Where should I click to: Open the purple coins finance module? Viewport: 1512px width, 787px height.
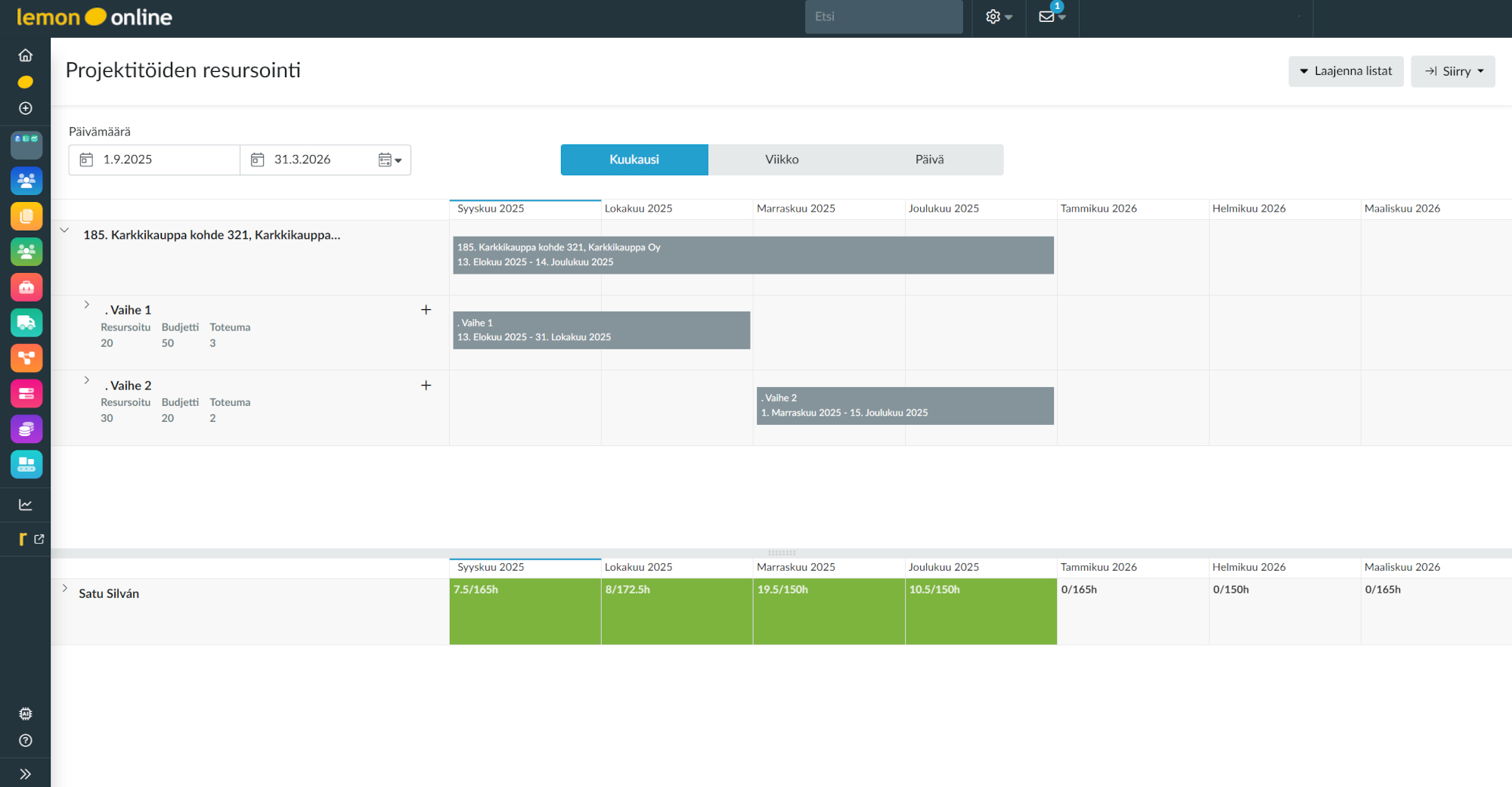(26, 429)
